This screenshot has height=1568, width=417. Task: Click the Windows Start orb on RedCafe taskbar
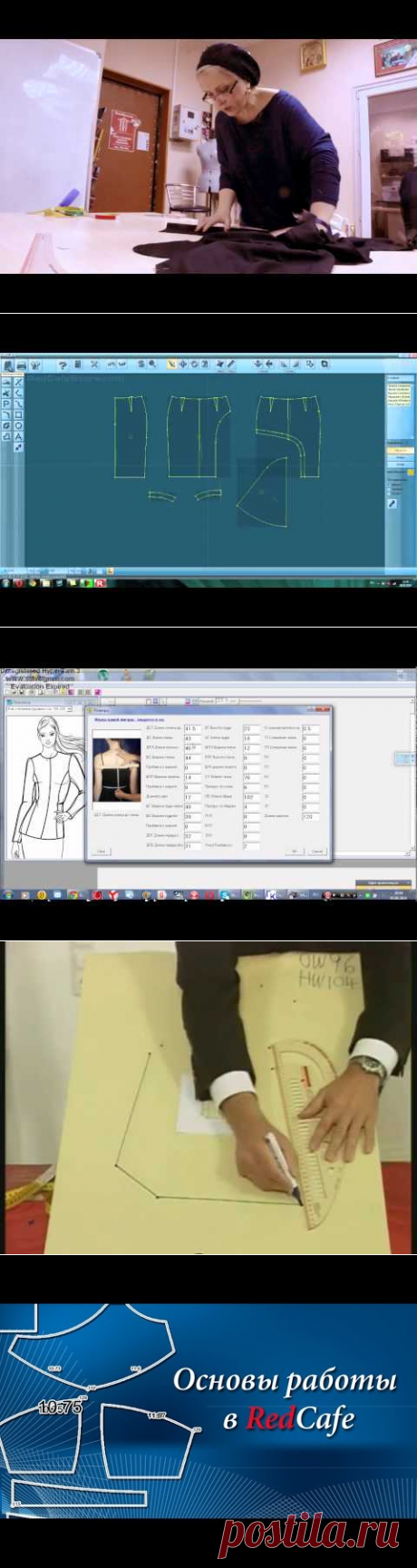pos(7,582)
